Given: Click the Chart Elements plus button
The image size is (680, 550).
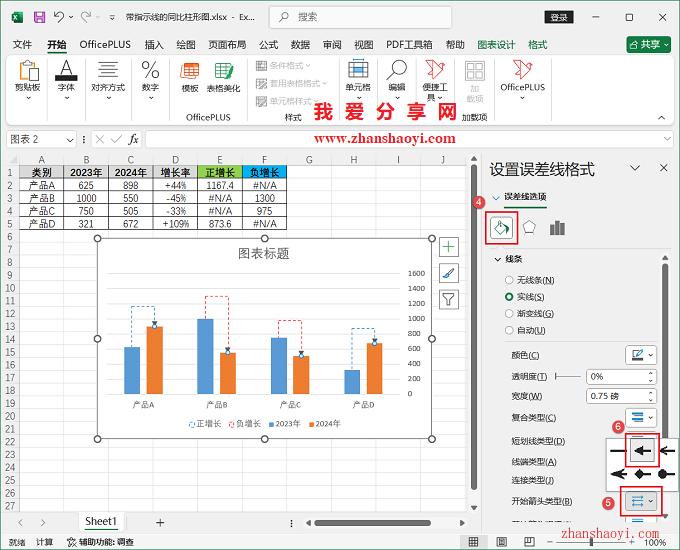Looking at the screenshot, I should tap(449, 247).
